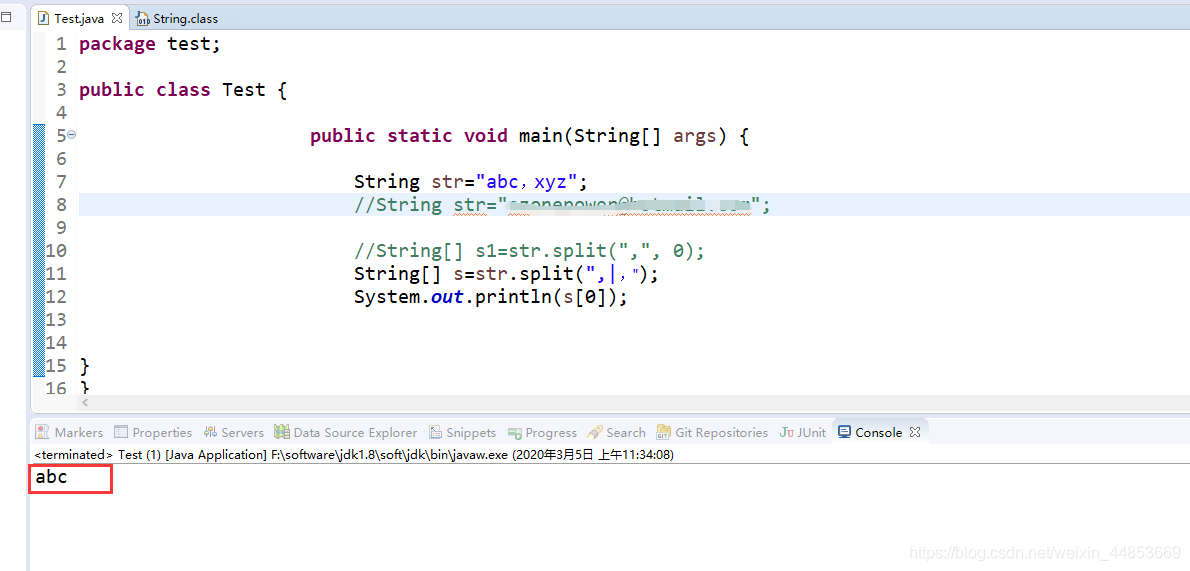Viewport: 1190px width, 571px height.
Task: Click the Git Repositories view icon
Action: click(x=664, y=433)
